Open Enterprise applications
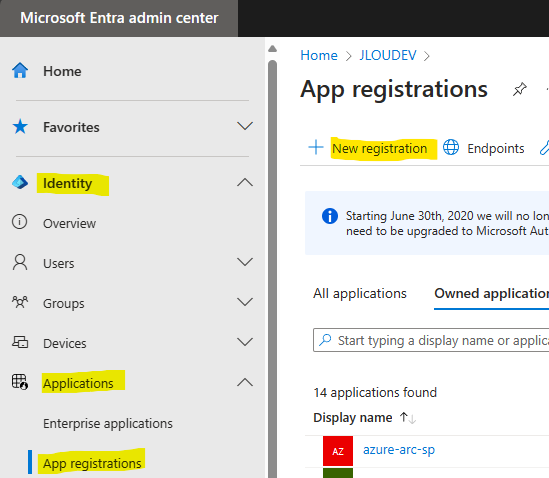The image size is (549, 478). (108, 423)
